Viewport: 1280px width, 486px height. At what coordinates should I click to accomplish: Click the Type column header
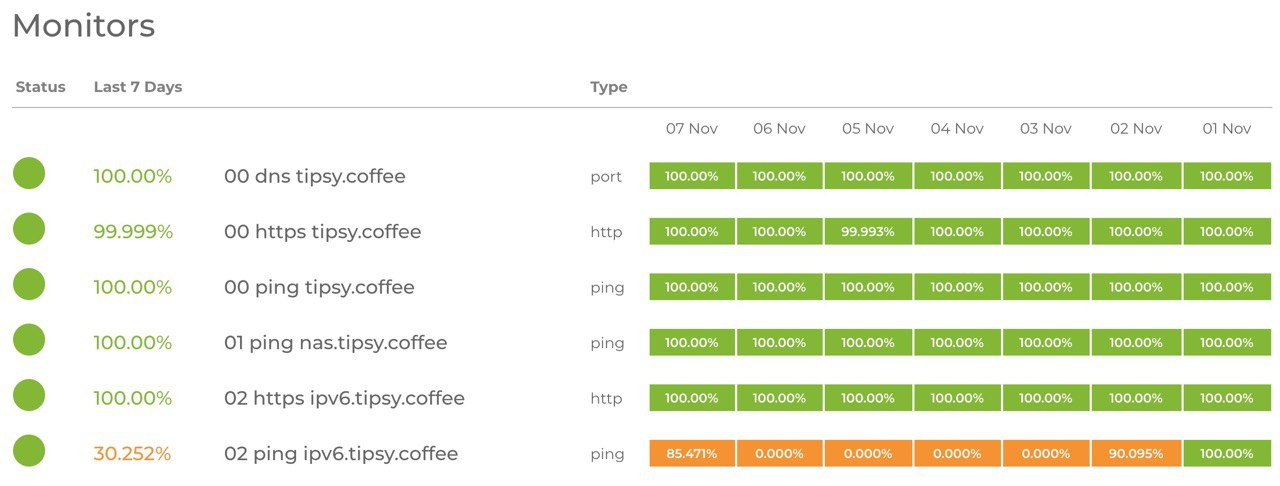coord(609,88)
